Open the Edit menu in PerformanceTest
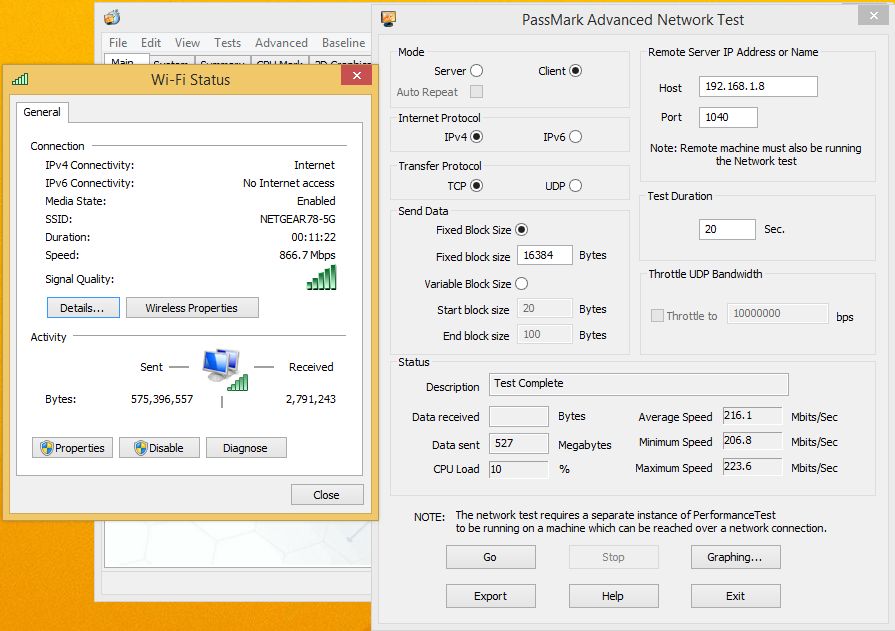This screenshot has height=631, width=895. [151, 43]
